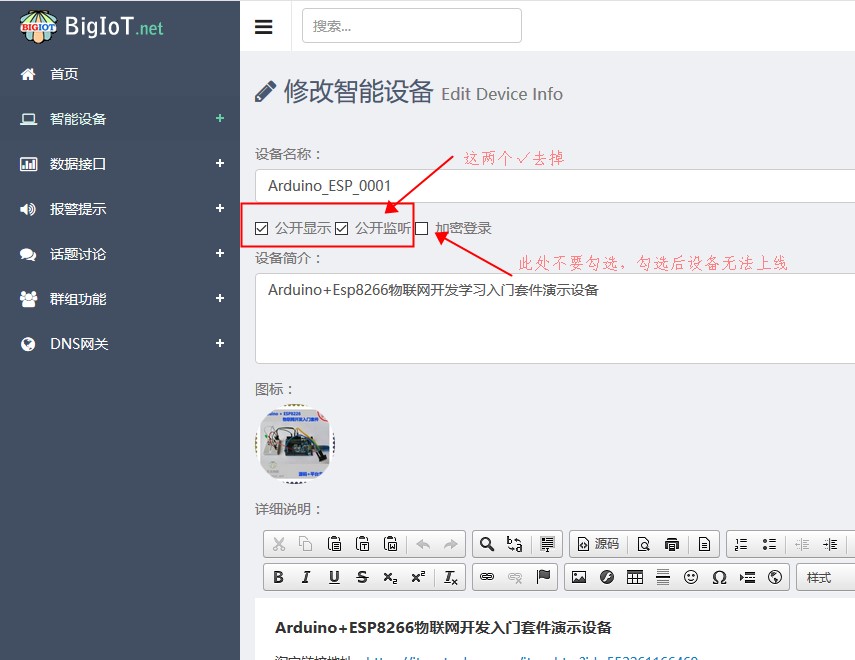This screenshot has height=660, width=855.
Task: Apply italic formatting in the editor
Action: pos(306,577)
